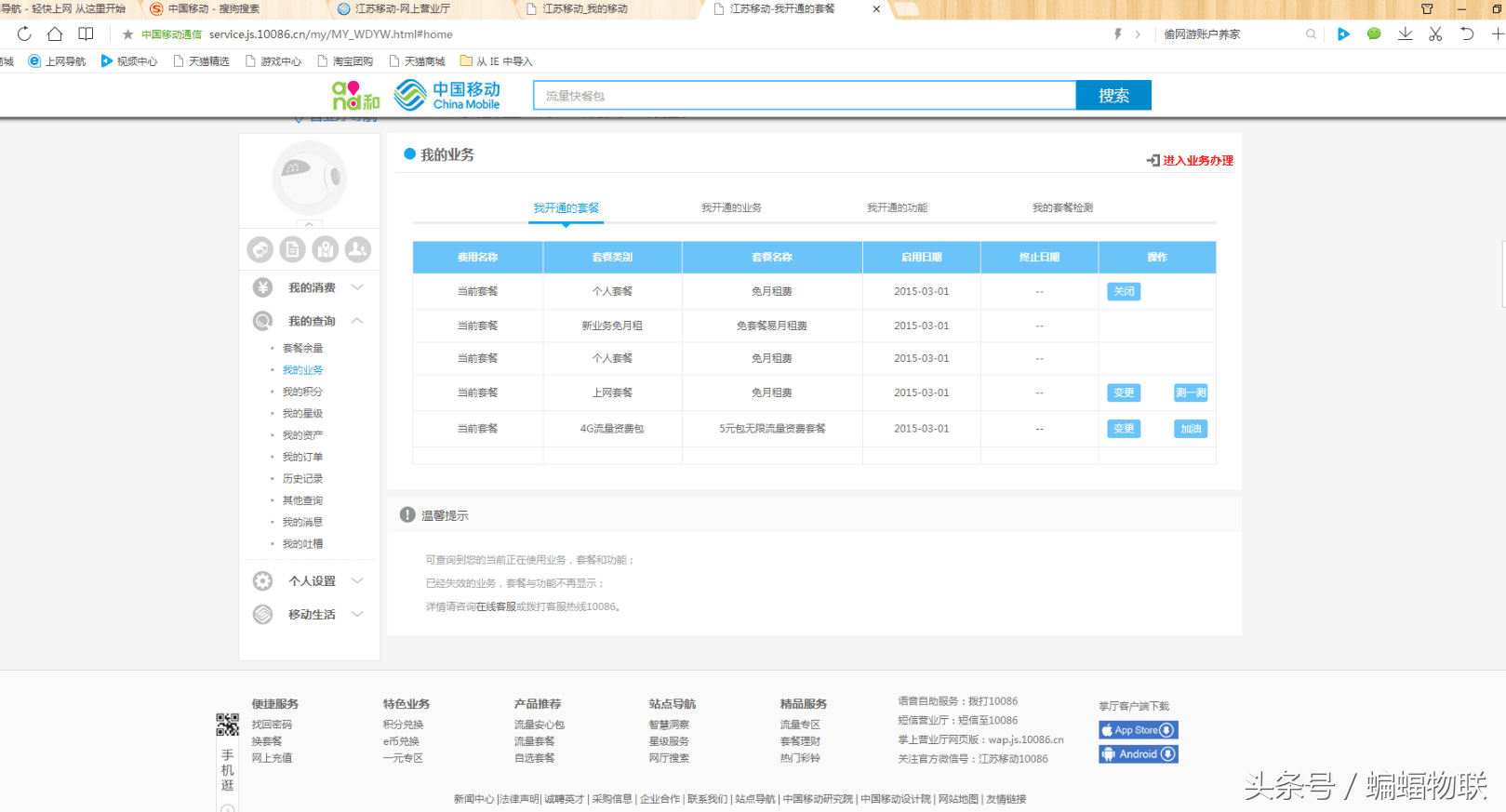Viewport: 1506px width, 812px height.
Task: Click the user avatar picture
Action: pyautogui.click(x=310, y=178)
